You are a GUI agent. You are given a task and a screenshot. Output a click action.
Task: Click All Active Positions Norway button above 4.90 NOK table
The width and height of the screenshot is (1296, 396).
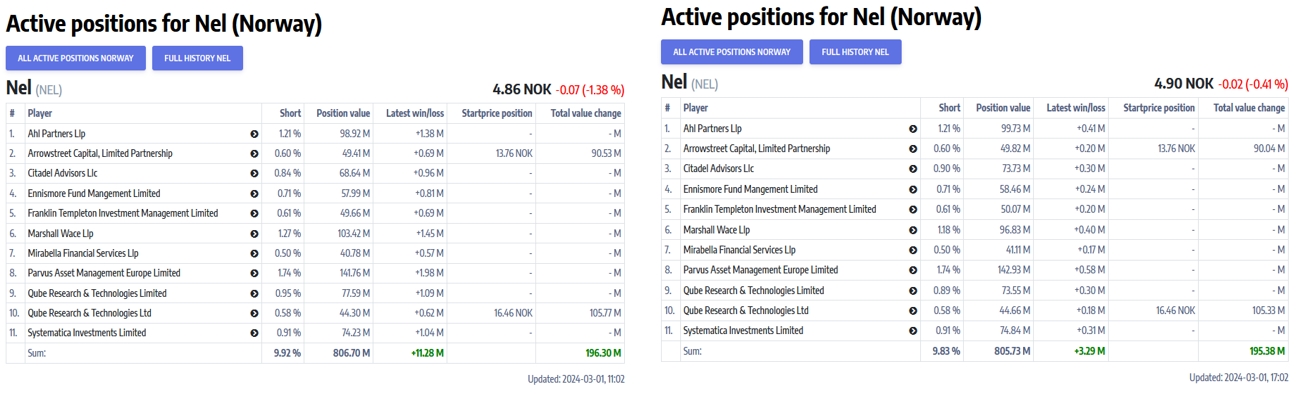[x=732, y=52]
